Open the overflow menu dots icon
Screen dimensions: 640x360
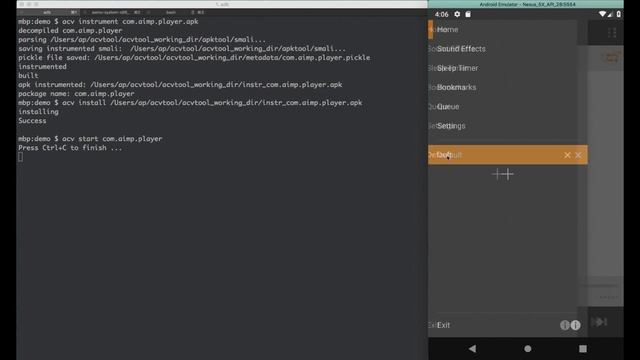pyautogui.click(x=612, y=33)
